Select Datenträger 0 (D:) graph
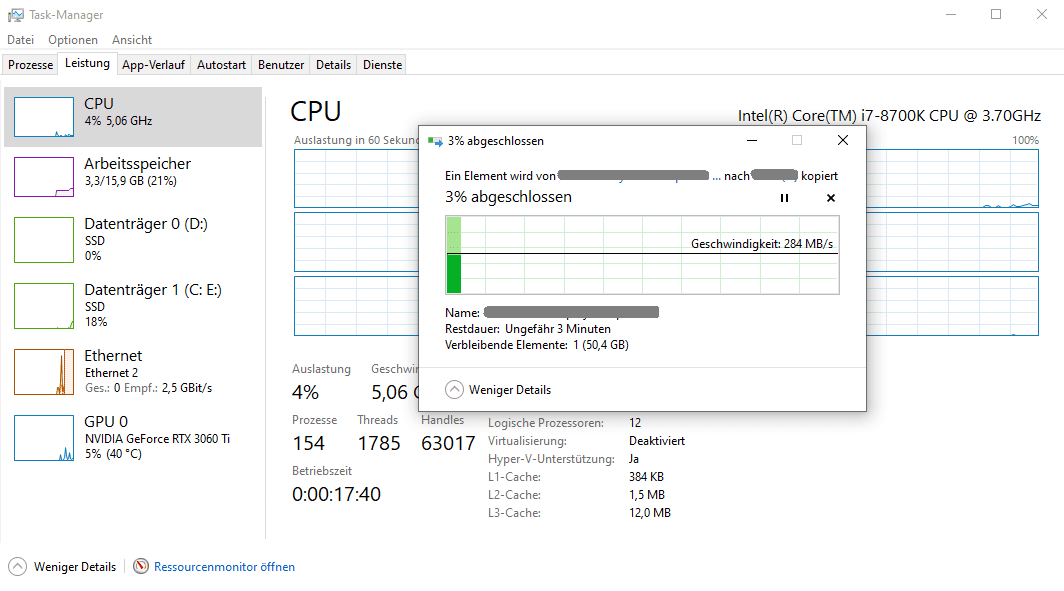 point(44,240)
